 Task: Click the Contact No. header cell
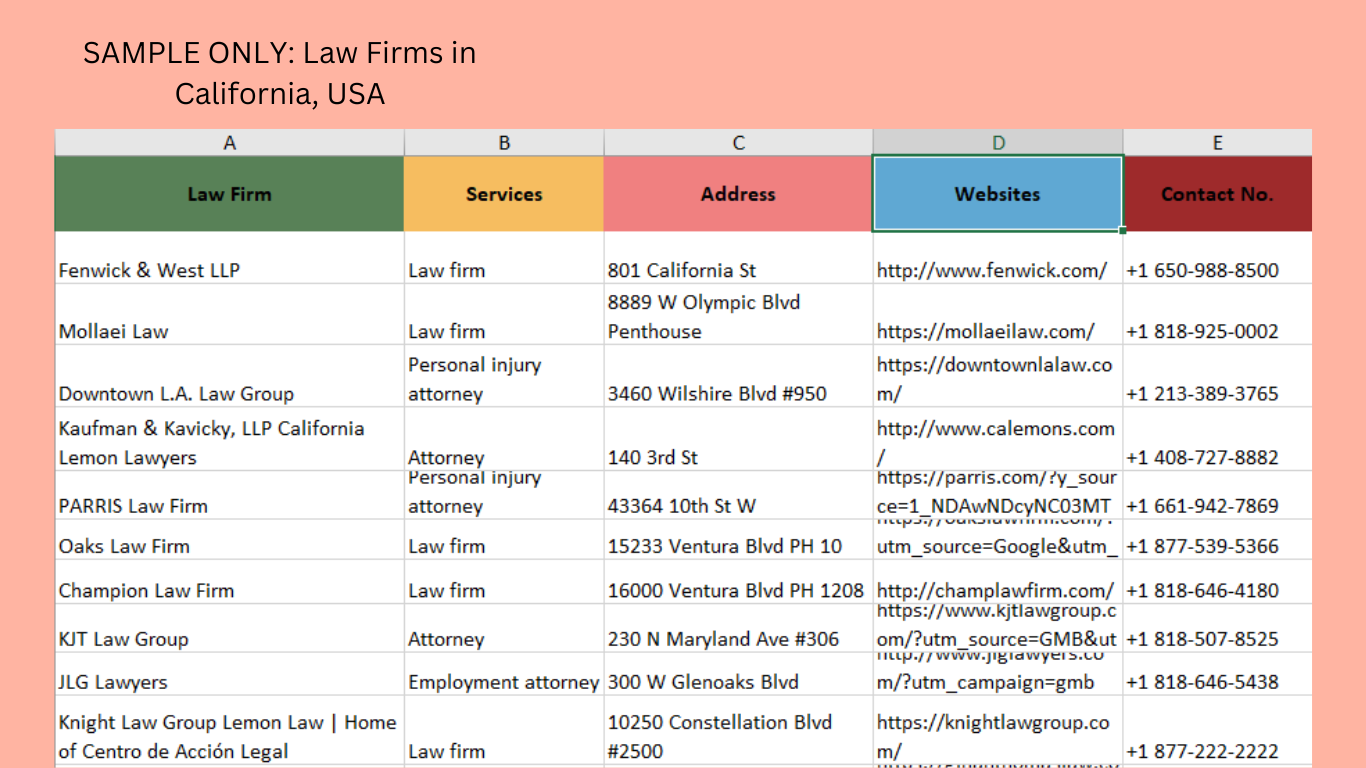pos(1217,194)
